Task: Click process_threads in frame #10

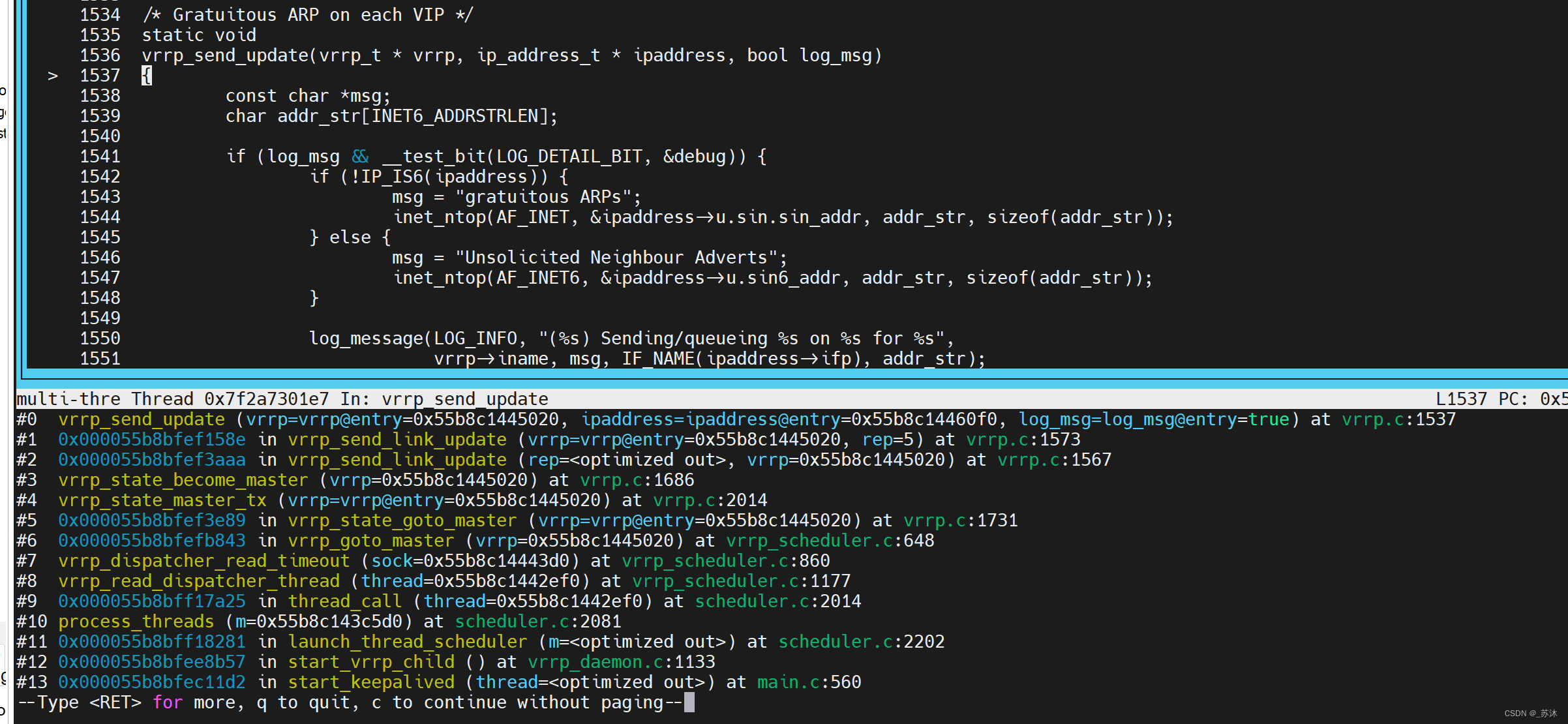Action: [x=136, y=622]
